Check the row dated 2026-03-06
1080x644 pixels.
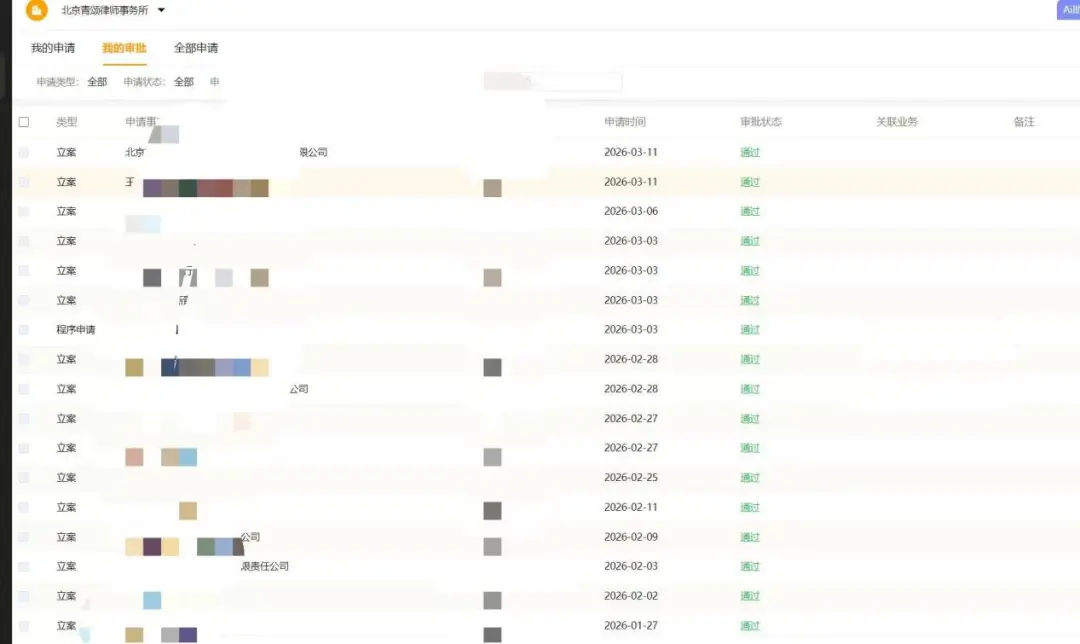(x=24, y=212)
